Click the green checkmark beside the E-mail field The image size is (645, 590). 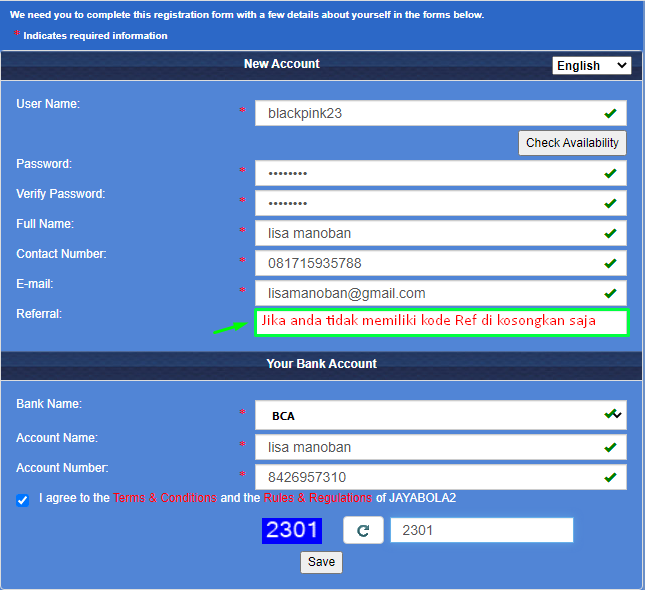click(x=610, y=293)
